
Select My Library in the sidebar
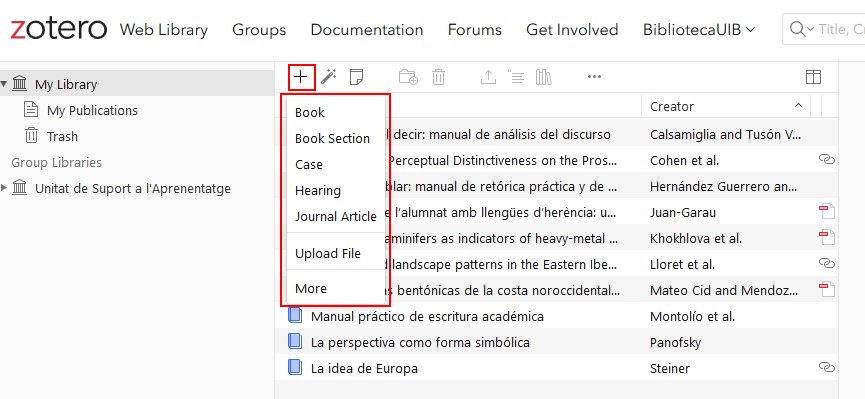137,84
